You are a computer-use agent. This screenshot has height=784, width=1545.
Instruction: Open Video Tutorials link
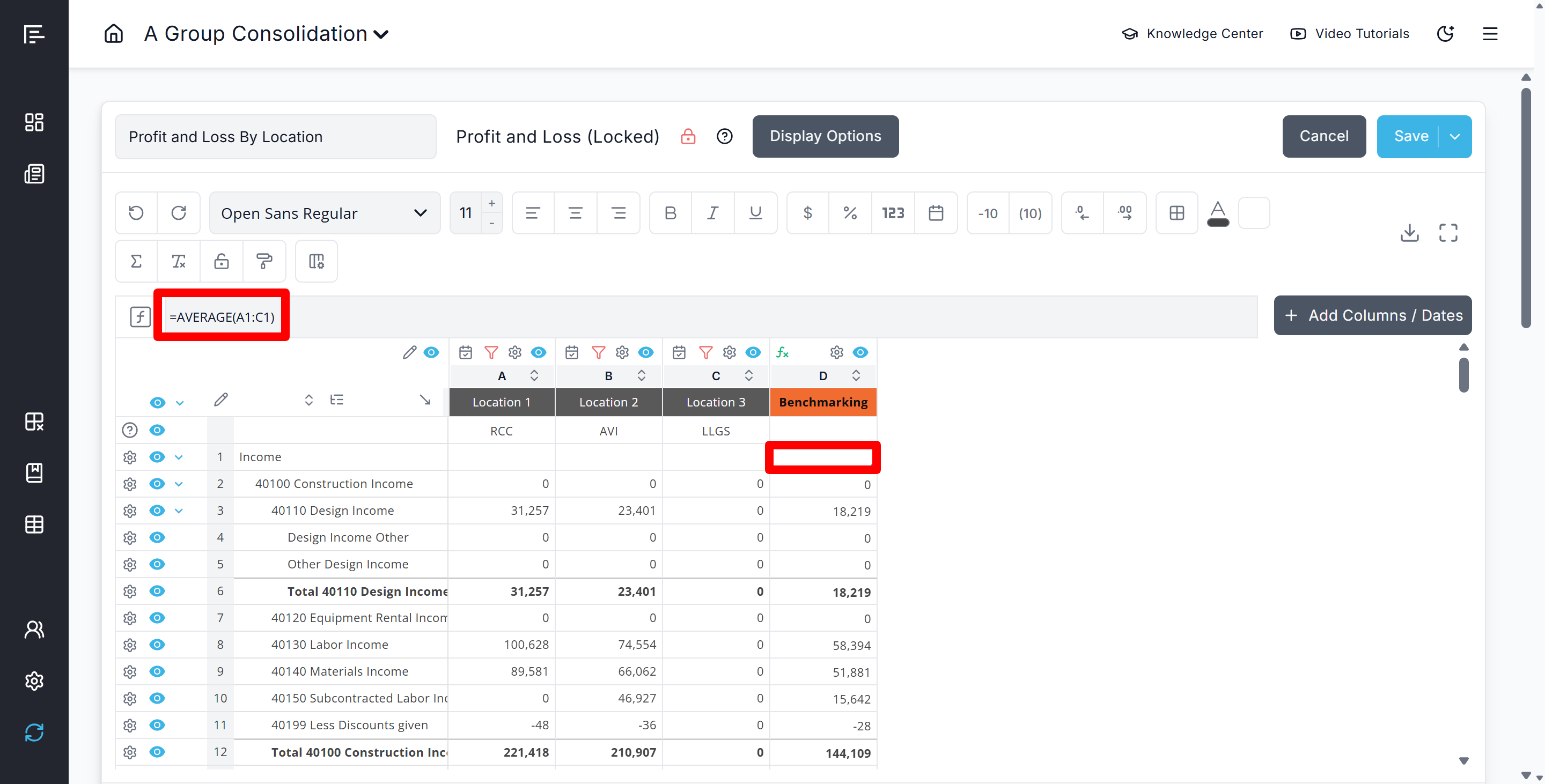point(1350,34)
